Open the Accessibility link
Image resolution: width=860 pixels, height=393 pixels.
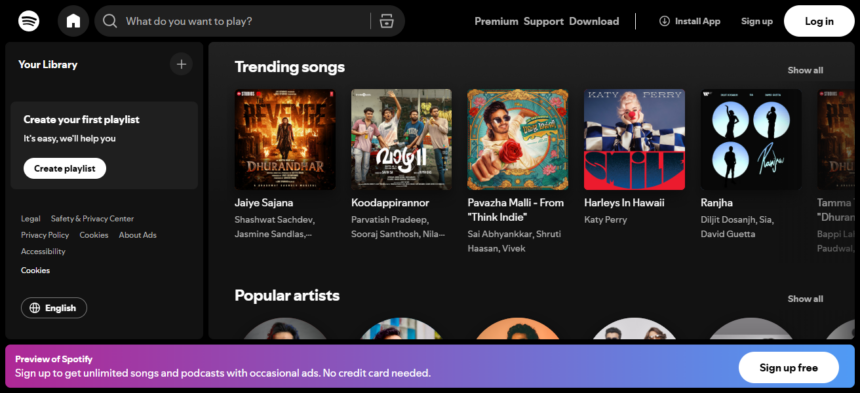tap(43, 252)
